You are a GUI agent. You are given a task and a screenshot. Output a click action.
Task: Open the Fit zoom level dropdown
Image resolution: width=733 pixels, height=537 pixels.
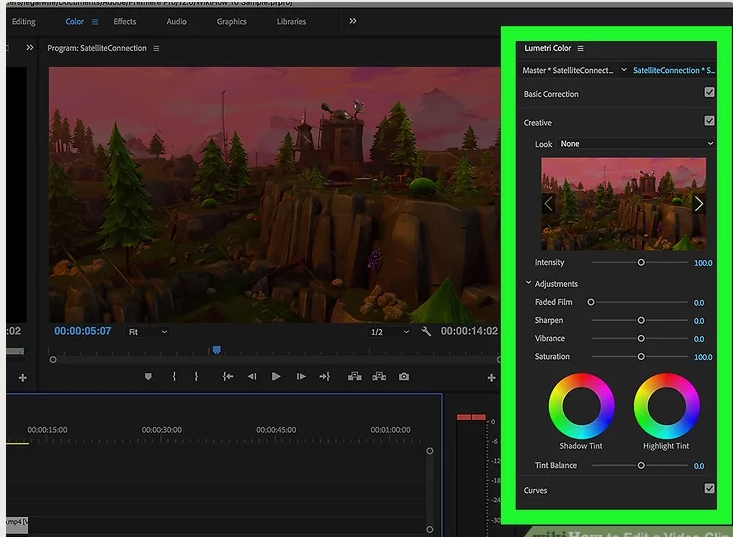click(147, 332)
